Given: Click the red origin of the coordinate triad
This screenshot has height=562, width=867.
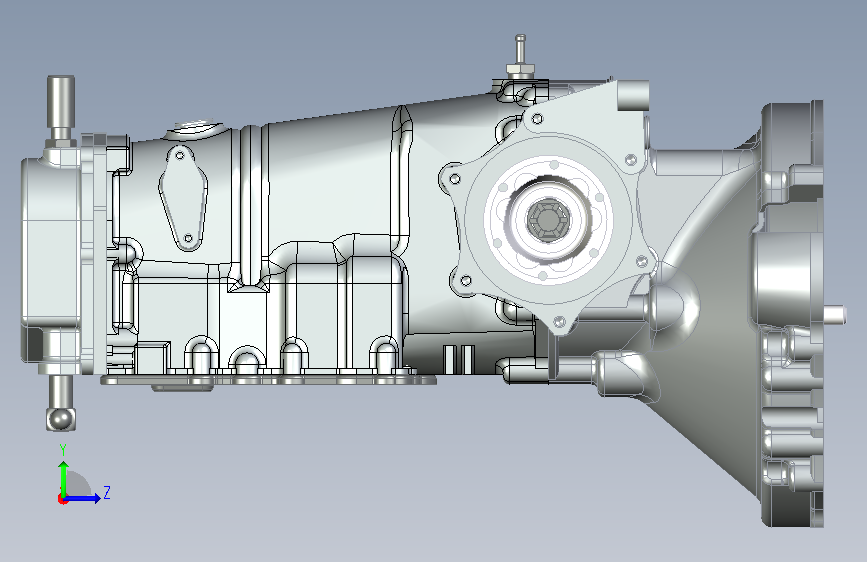Looking at the screenshot, I should [x=62, y=499].
